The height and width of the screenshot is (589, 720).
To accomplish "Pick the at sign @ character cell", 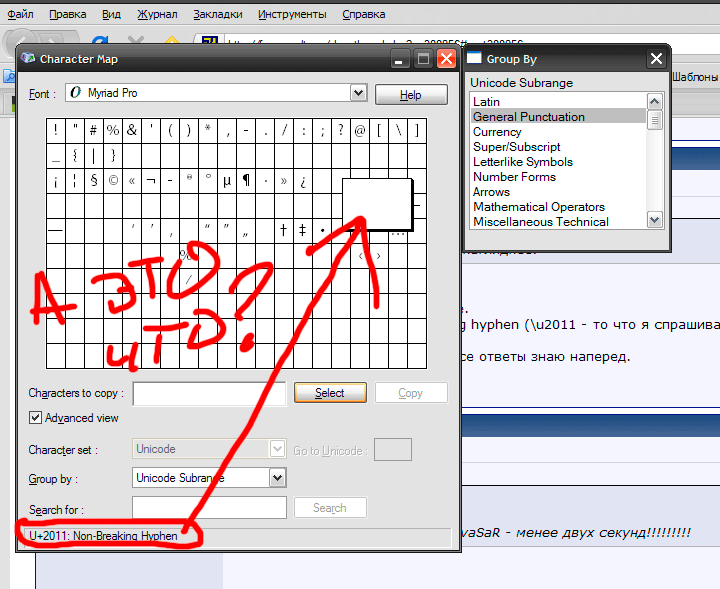I will click(360, 130).
